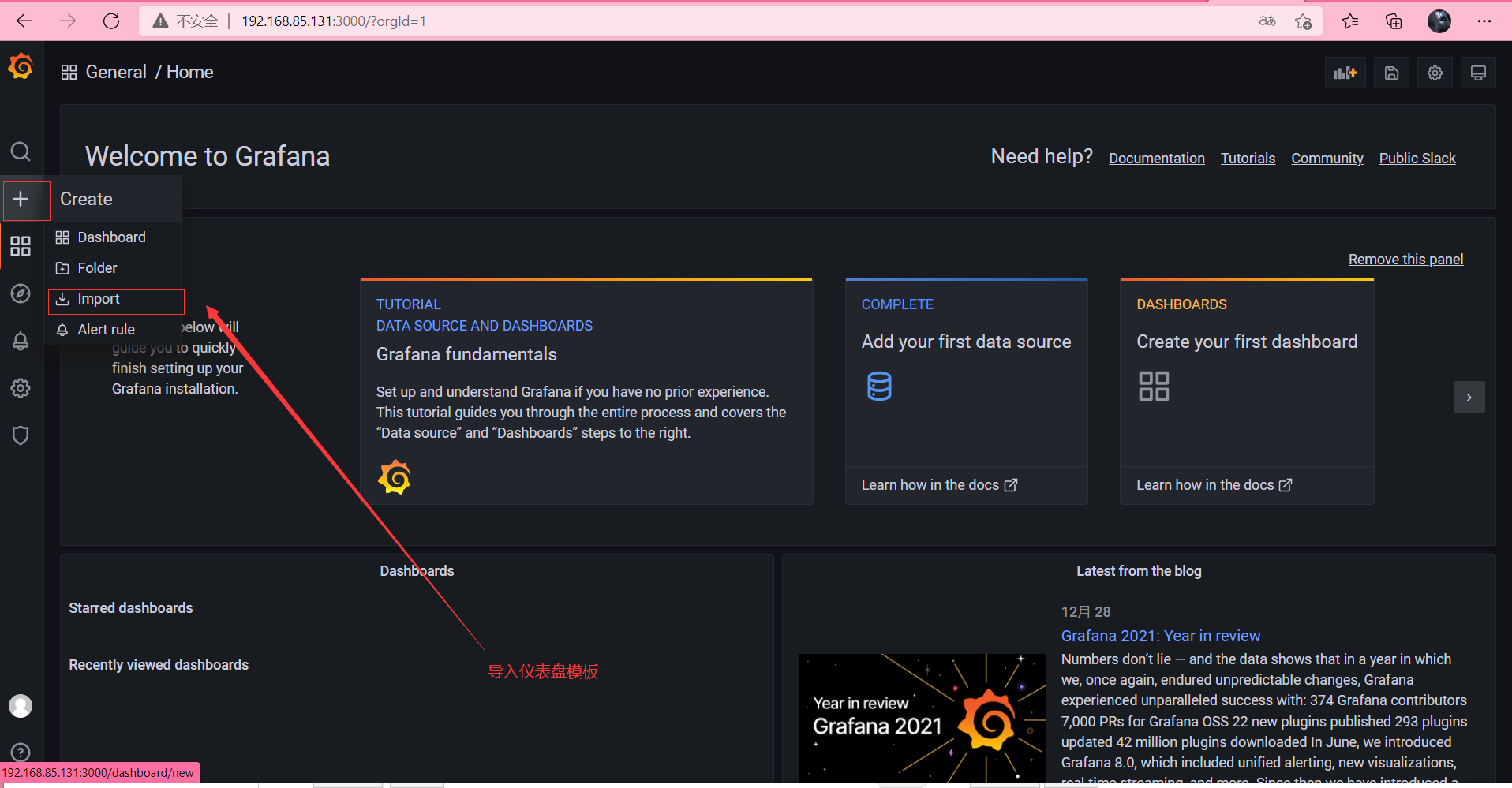Open browser favorites list icon
Viewport: 1512px width, 788px height.
(x=1350, y=21)
